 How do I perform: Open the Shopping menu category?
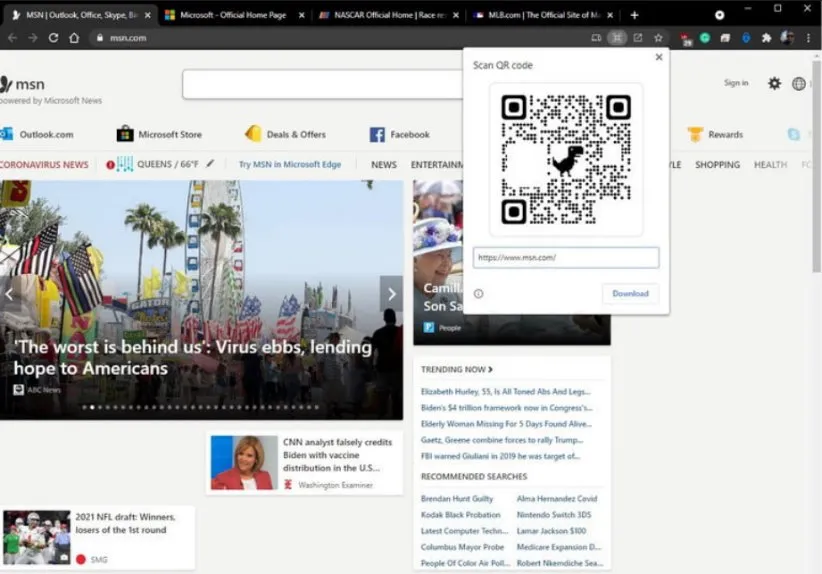pyautogui.click(x=717, y=165)
